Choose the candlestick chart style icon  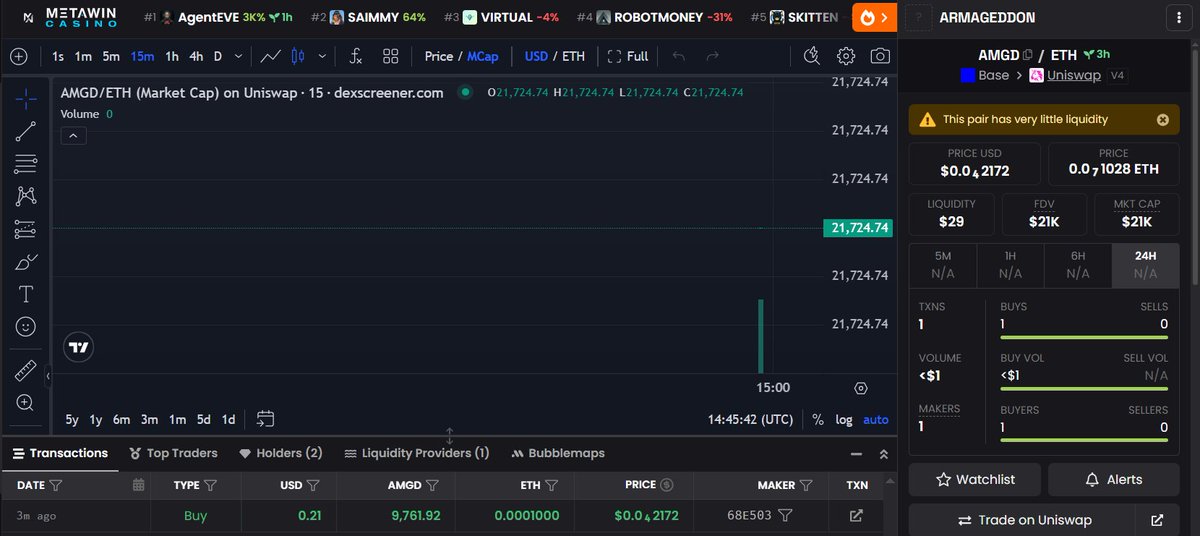(296, 56)
